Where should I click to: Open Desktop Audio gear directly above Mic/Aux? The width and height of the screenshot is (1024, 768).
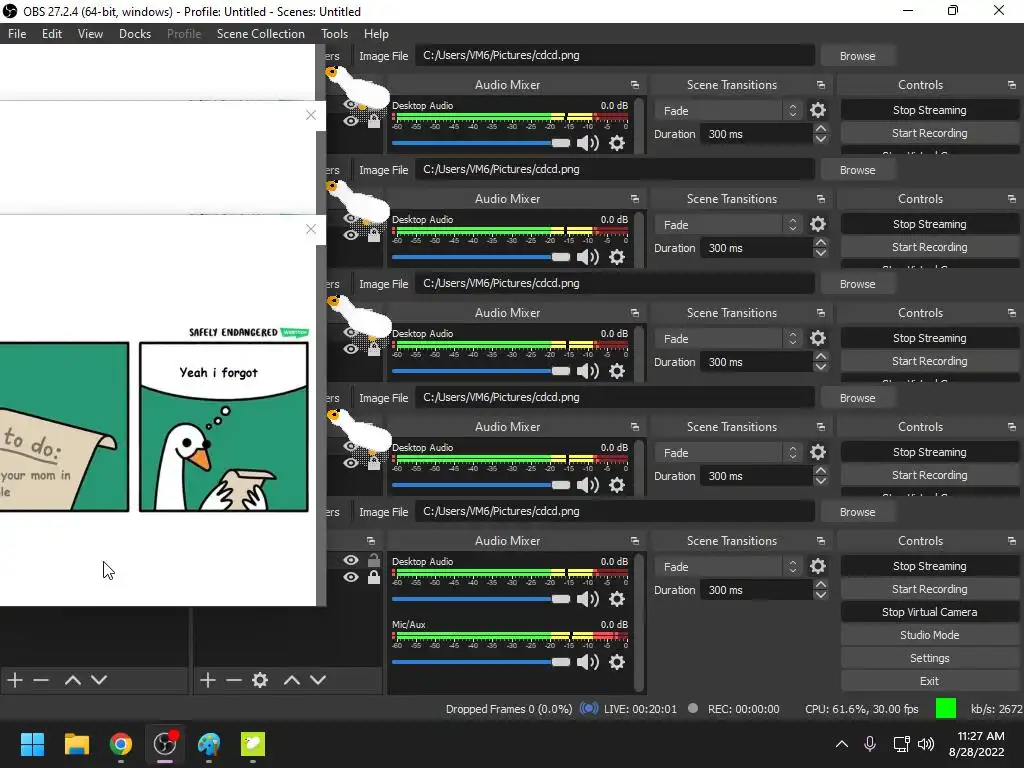coord(617,599)
